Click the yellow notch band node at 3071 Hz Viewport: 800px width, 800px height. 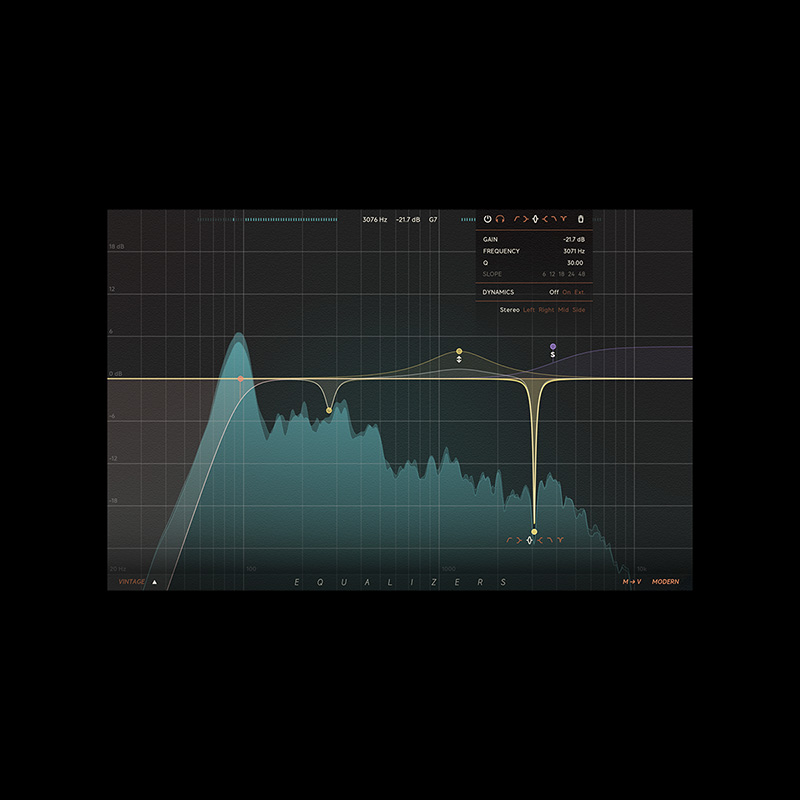534,531
